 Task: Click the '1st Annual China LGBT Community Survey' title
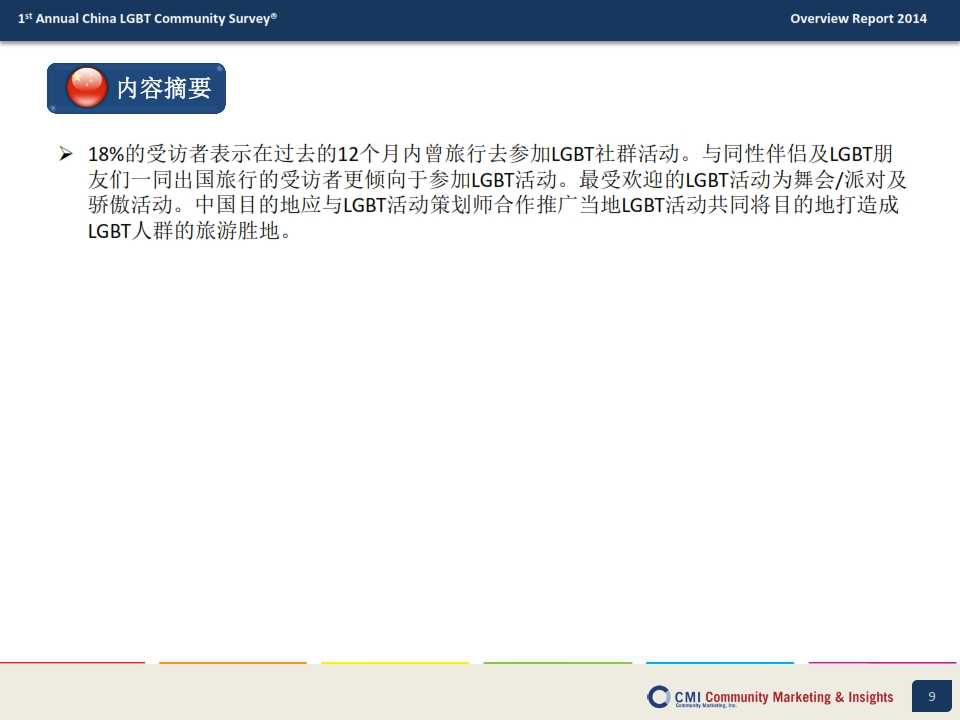click(147, 18)
